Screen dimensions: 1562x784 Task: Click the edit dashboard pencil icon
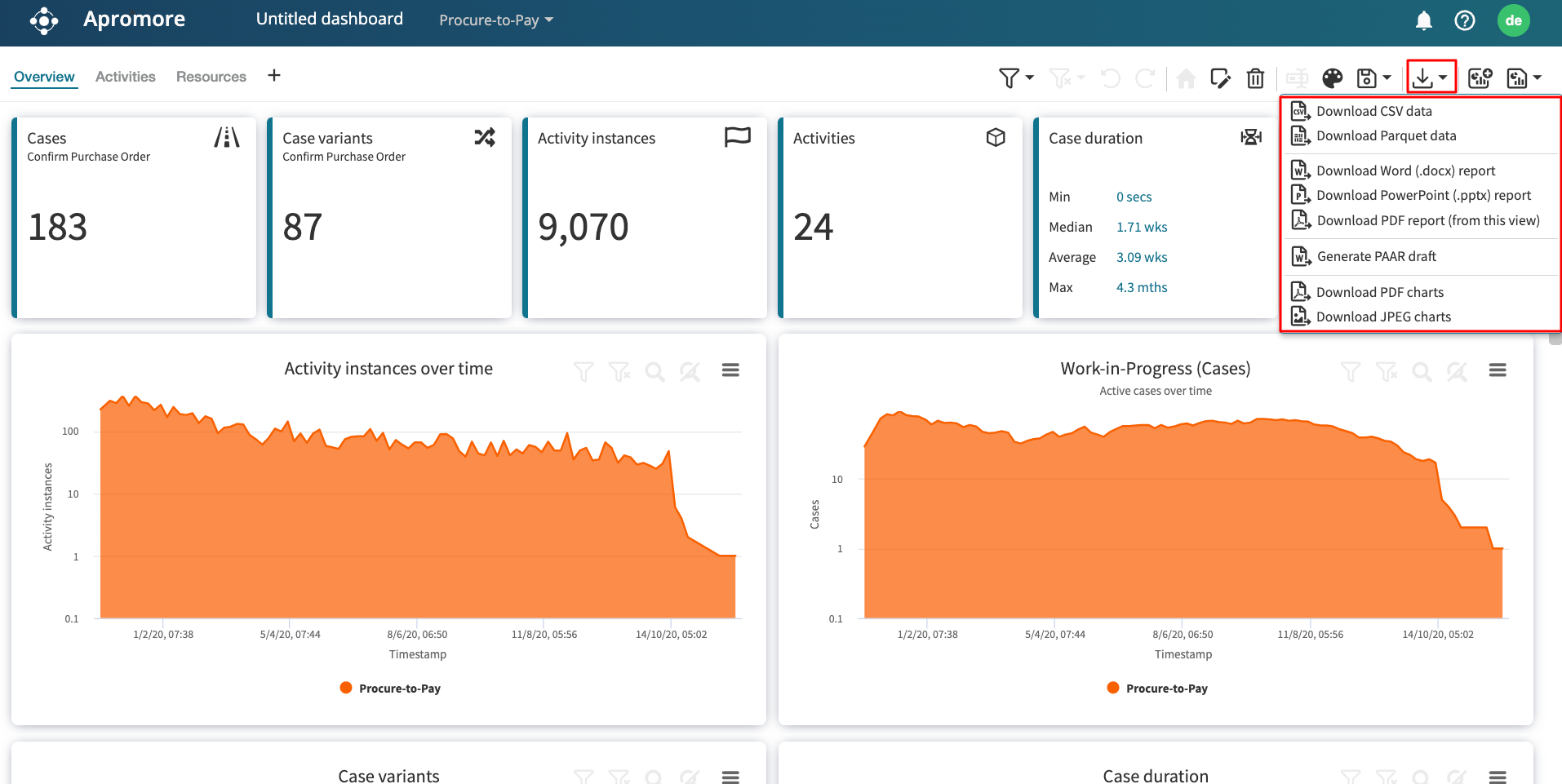[x=1220, y=78]
